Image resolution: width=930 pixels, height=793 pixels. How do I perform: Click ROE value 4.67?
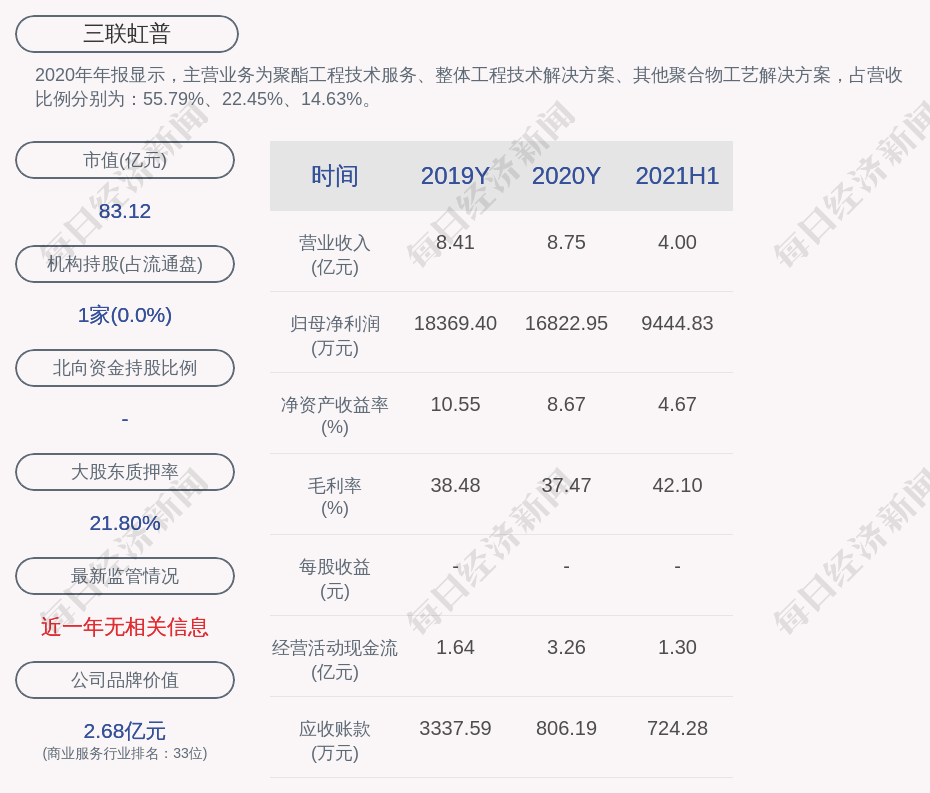[x=677, y=405]
